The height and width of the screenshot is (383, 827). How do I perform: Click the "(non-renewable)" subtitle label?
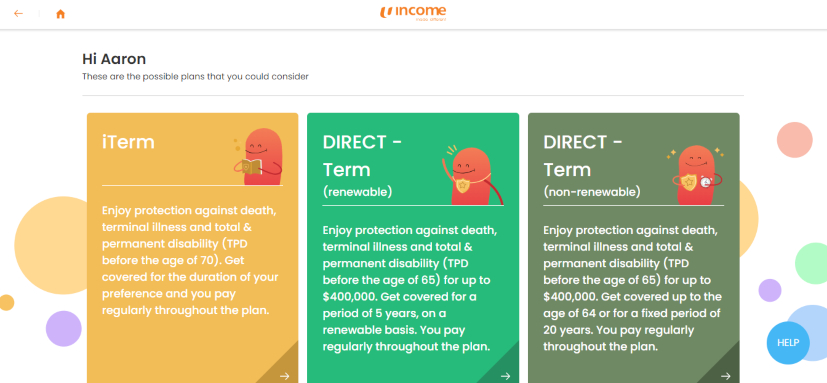(x=592, y=192)
